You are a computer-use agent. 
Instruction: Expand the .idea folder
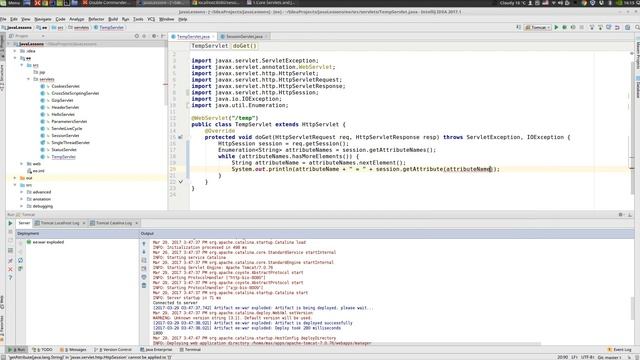click(15, 51)
